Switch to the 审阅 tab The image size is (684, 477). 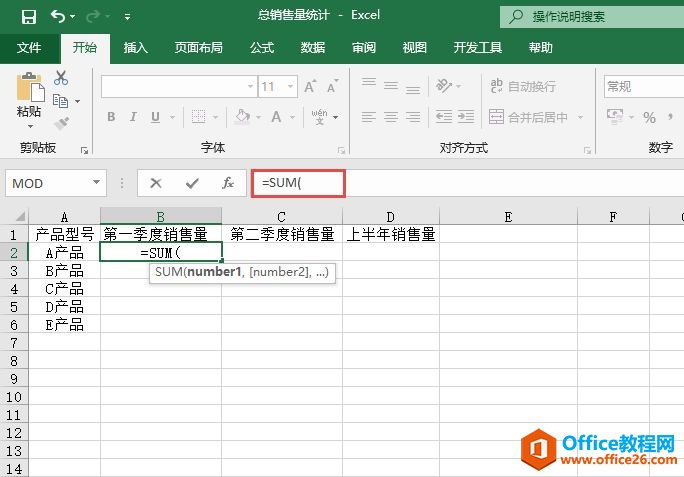click(364, 47)
